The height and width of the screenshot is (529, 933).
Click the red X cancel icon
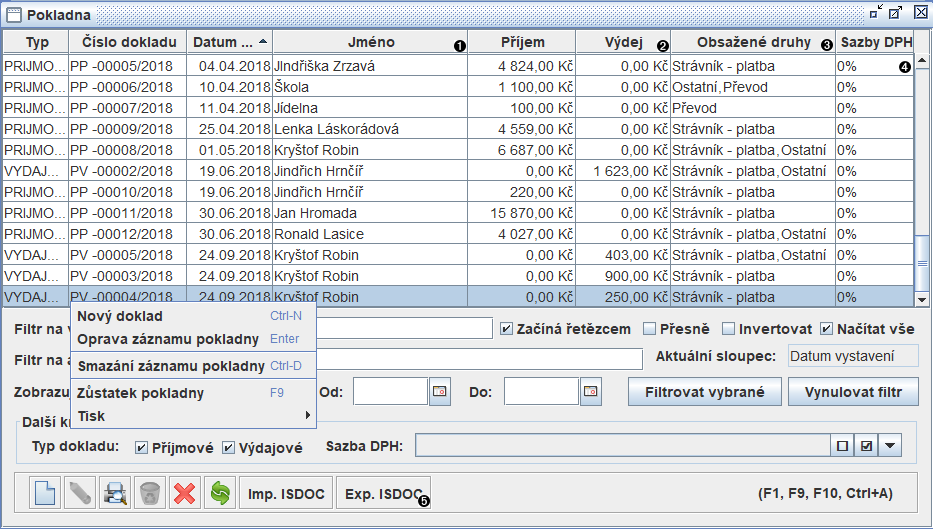coord(183,494)
